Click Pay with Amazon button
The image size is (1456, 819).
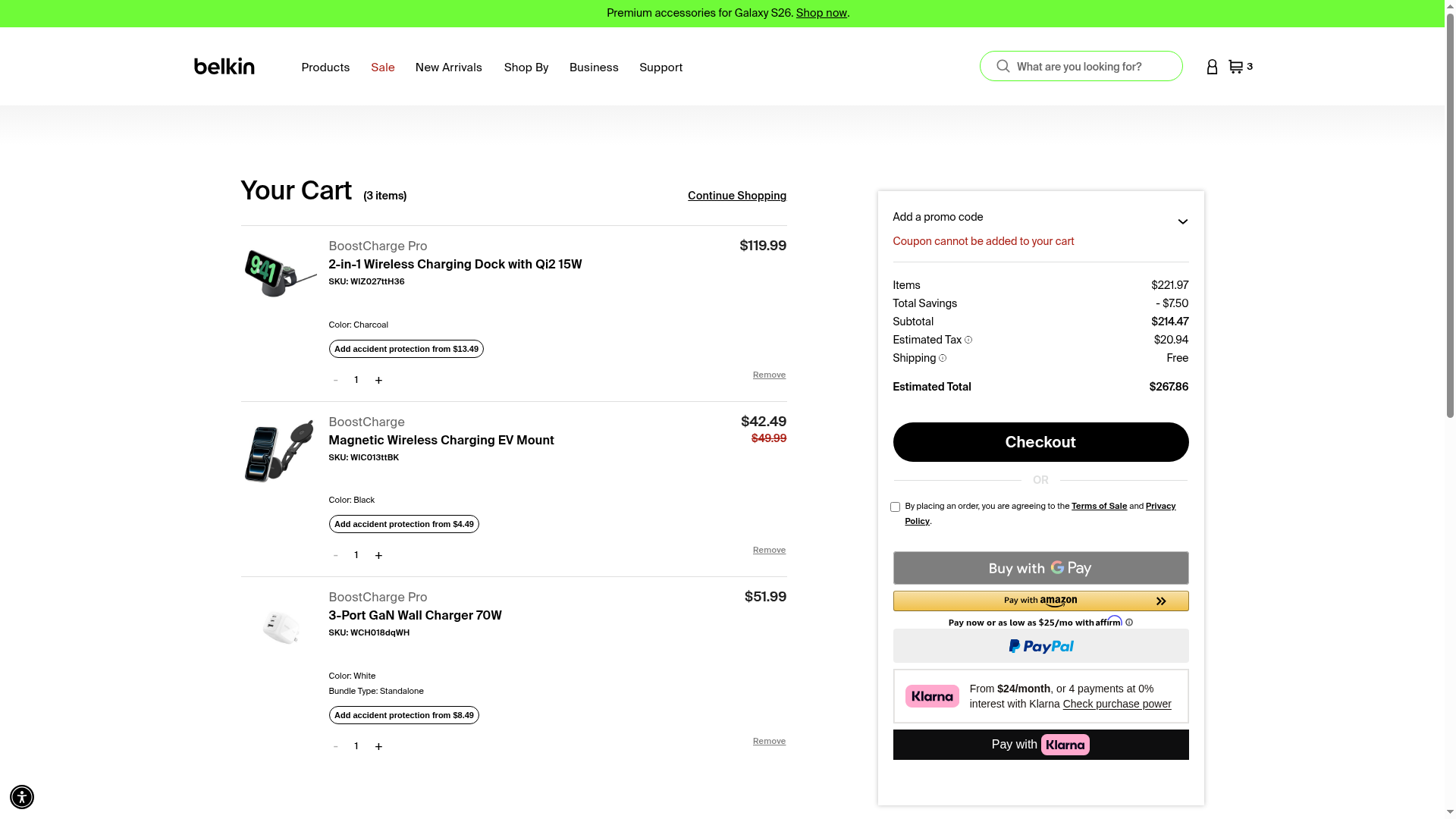1040,601
